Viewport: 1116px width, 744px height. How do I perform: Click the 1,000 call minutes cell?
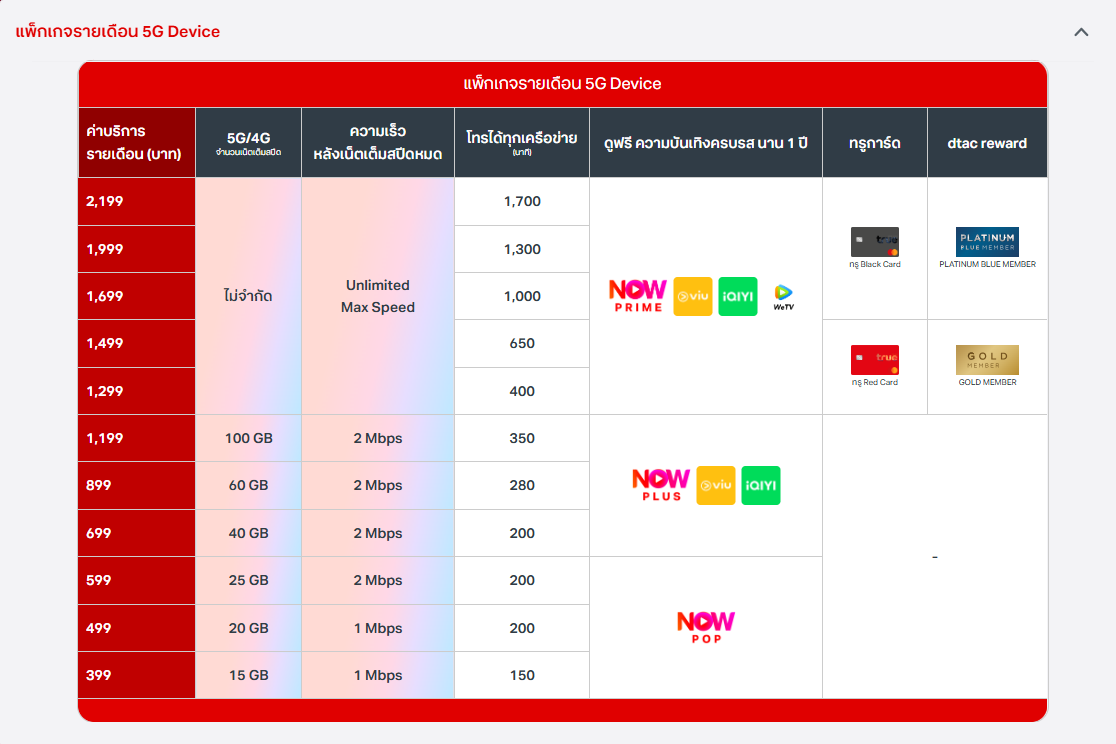522,296
